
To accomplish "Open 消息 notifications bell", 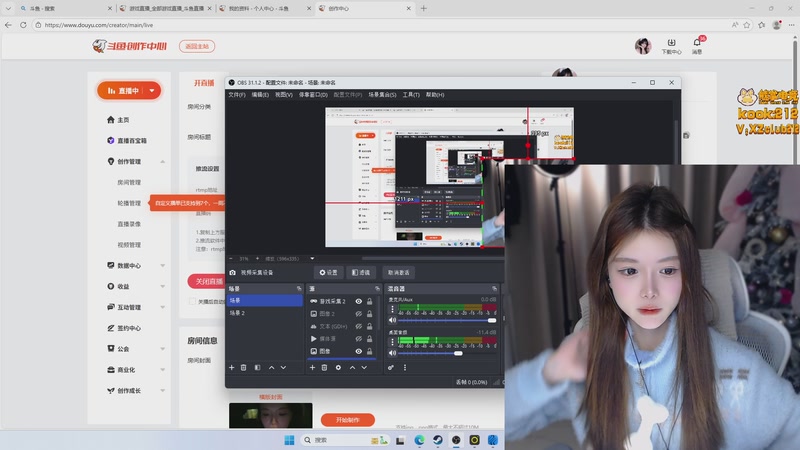I will (697, 46).
